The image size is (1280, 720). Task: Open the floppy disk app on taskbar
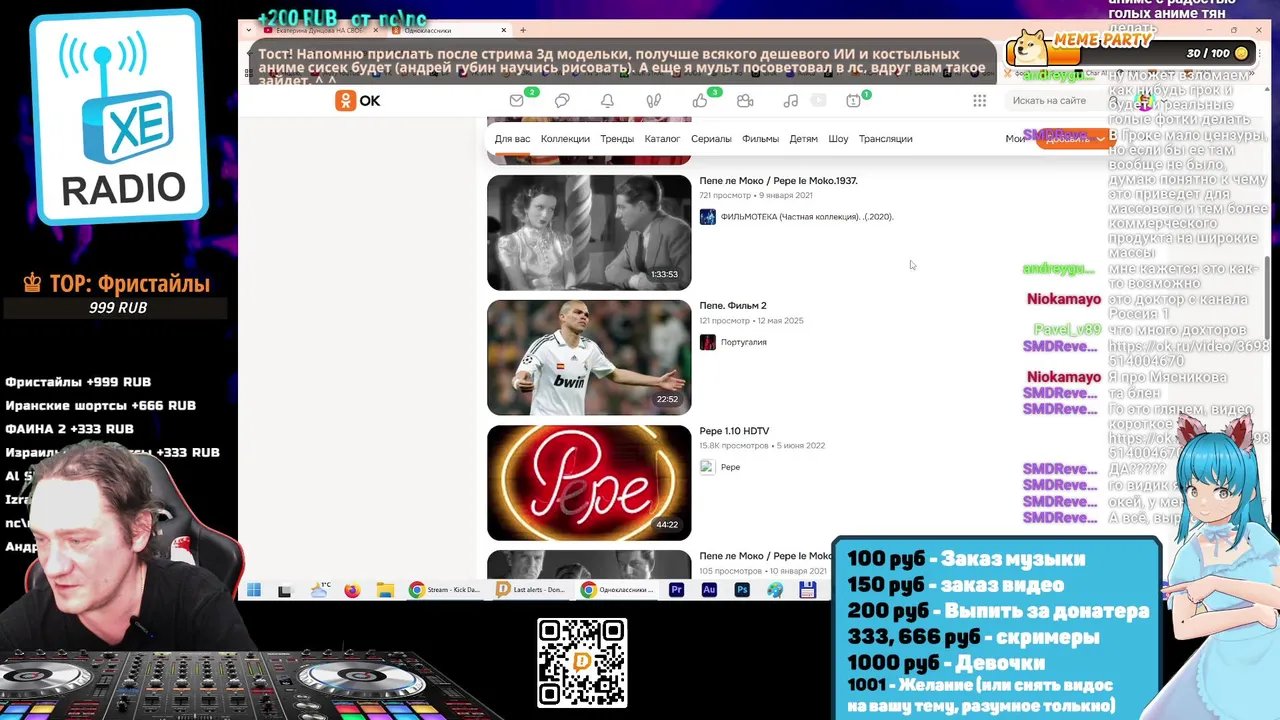[x=808, y=590]
